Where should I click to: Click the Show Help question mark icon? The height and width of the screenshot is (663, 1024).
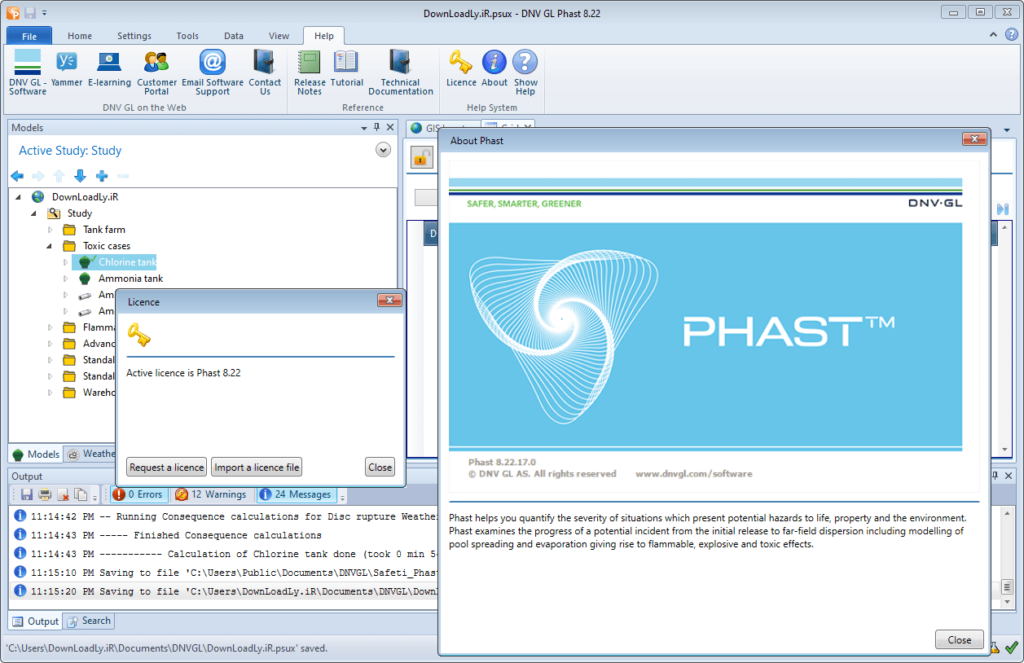(x=525, y=73)
